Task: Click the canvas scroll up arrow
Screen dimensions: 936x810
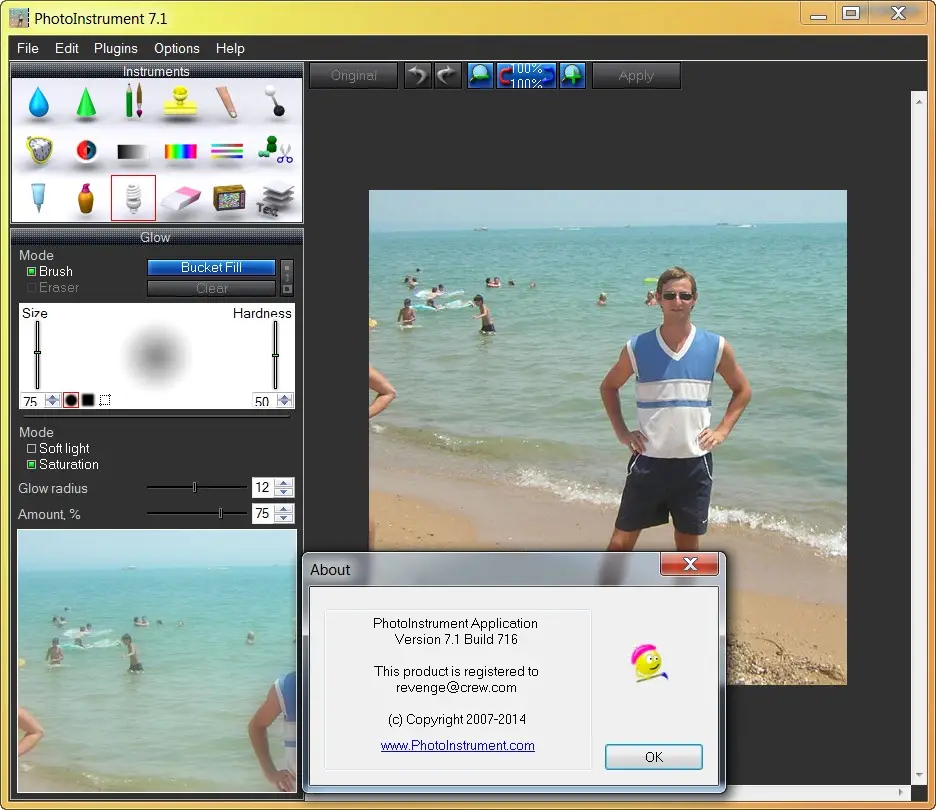Action: [919, 102]
